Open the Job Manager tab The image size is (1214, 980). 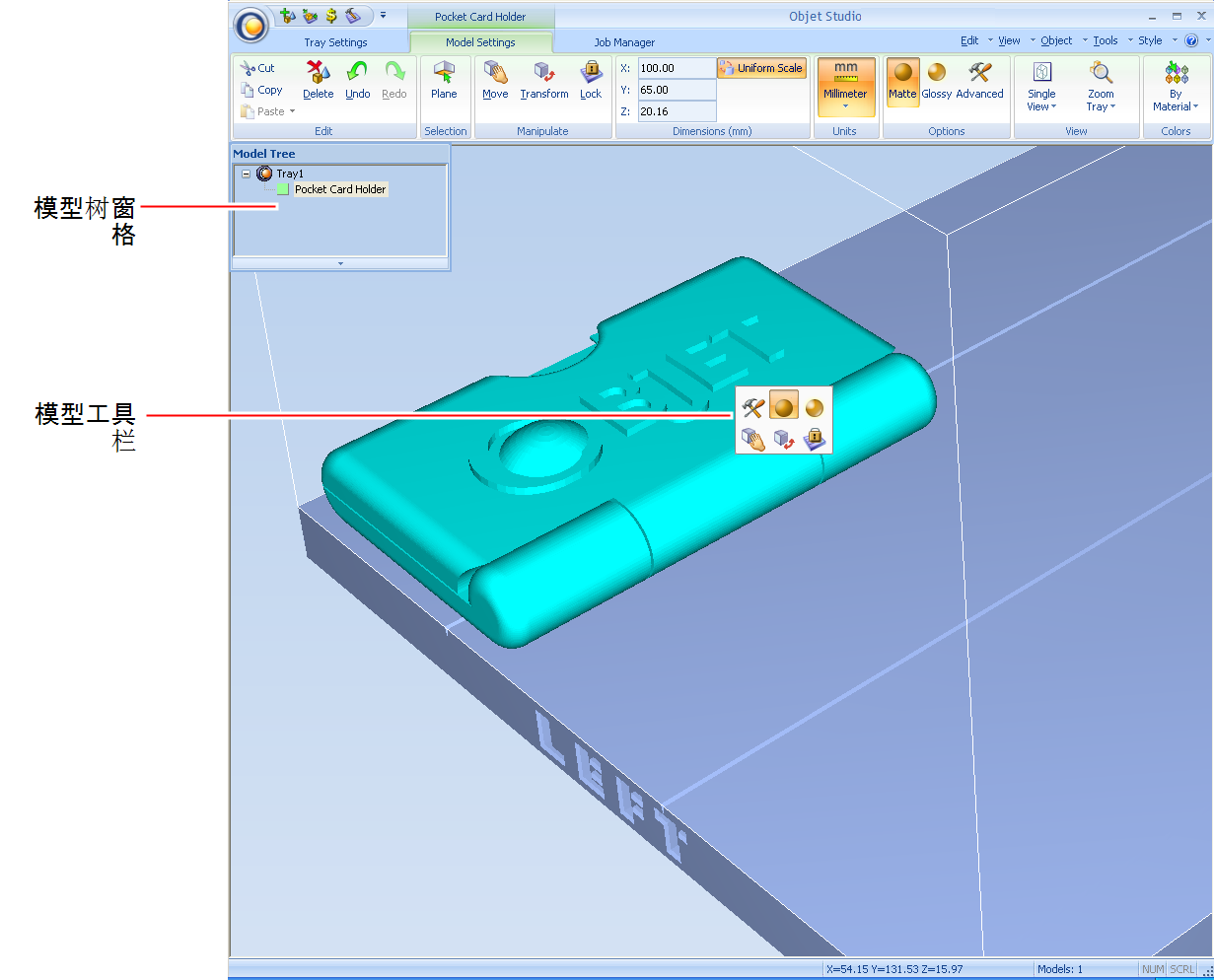click(624, 42)
